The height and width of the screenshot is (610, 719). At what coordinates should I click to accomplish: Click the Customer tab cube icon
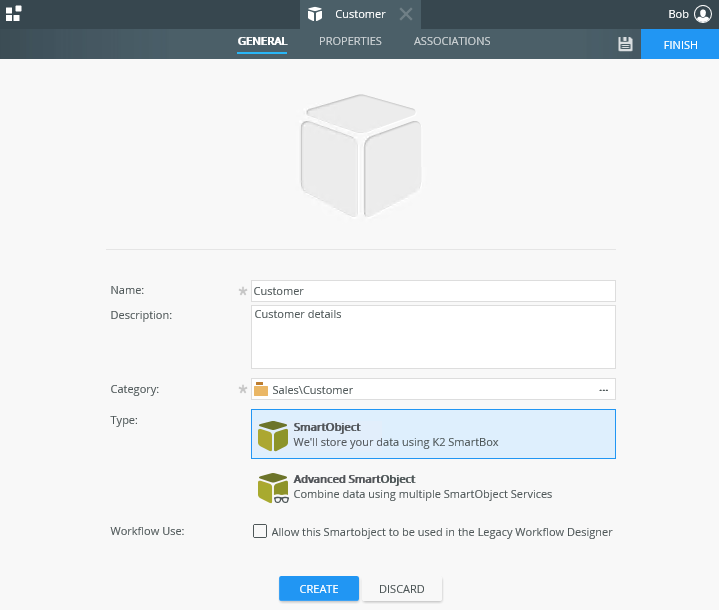coord(316,14)
